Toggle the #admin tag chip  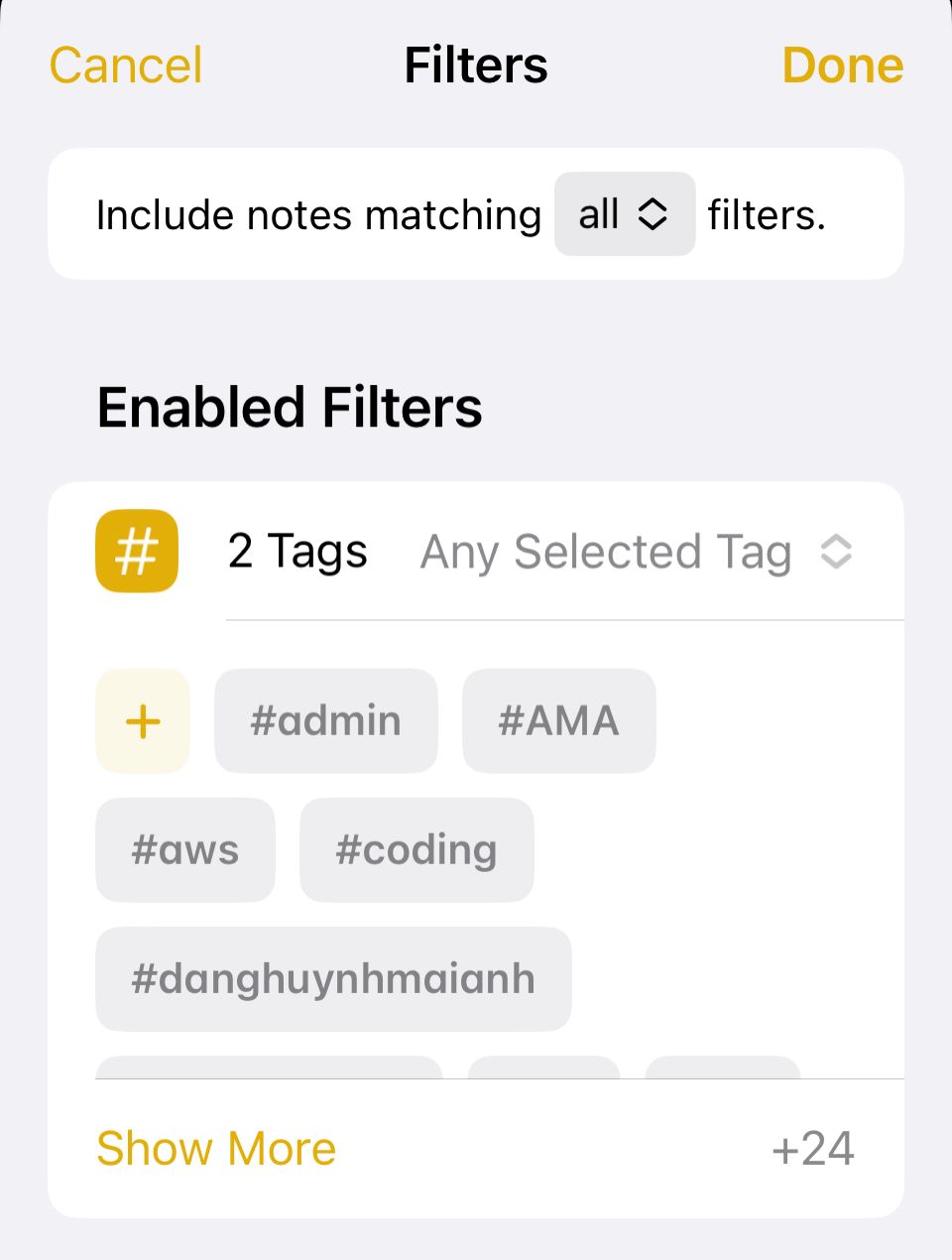pos(326,721)
